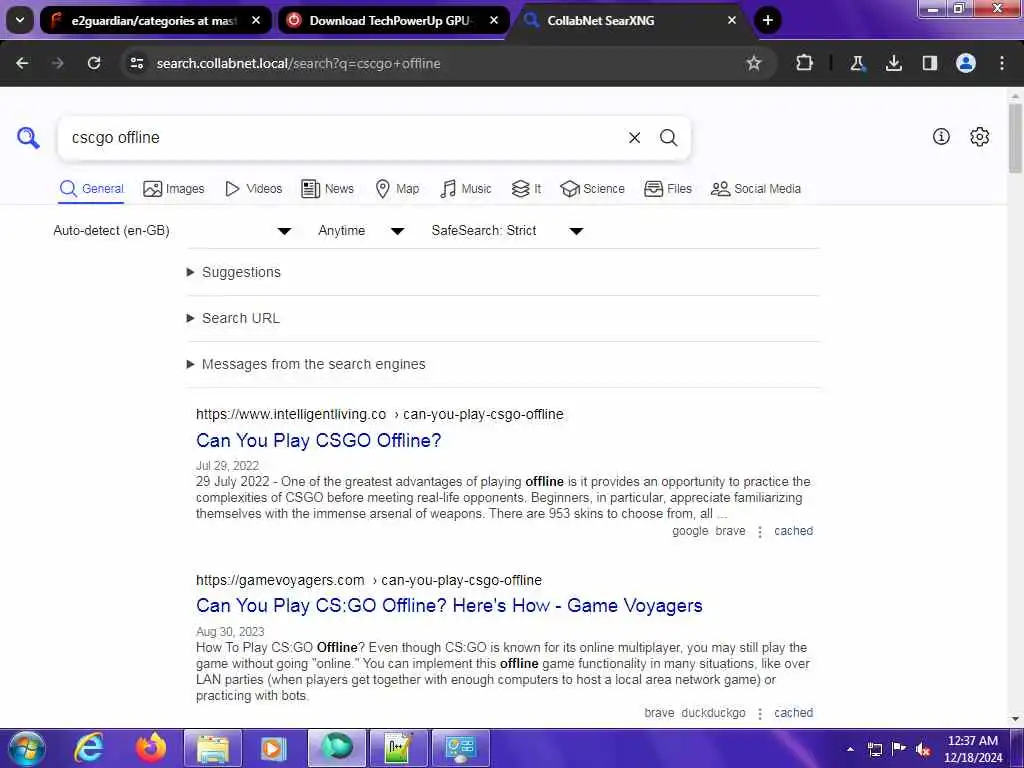Viewport: 1024px width, 768px height.
Task: Click the intelligentliving.co URL
Action: pos(379,415)
